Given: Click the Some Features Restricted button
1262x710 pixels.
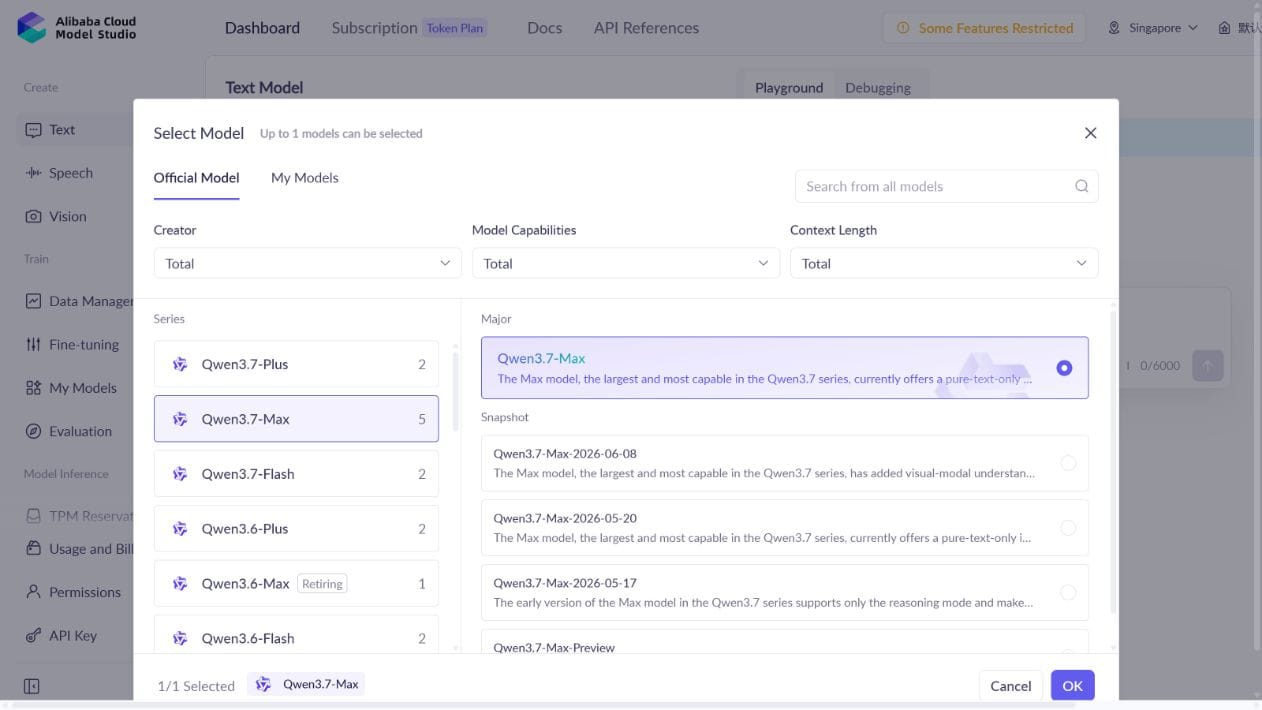Looking at the screenshot, I should 985,28.
